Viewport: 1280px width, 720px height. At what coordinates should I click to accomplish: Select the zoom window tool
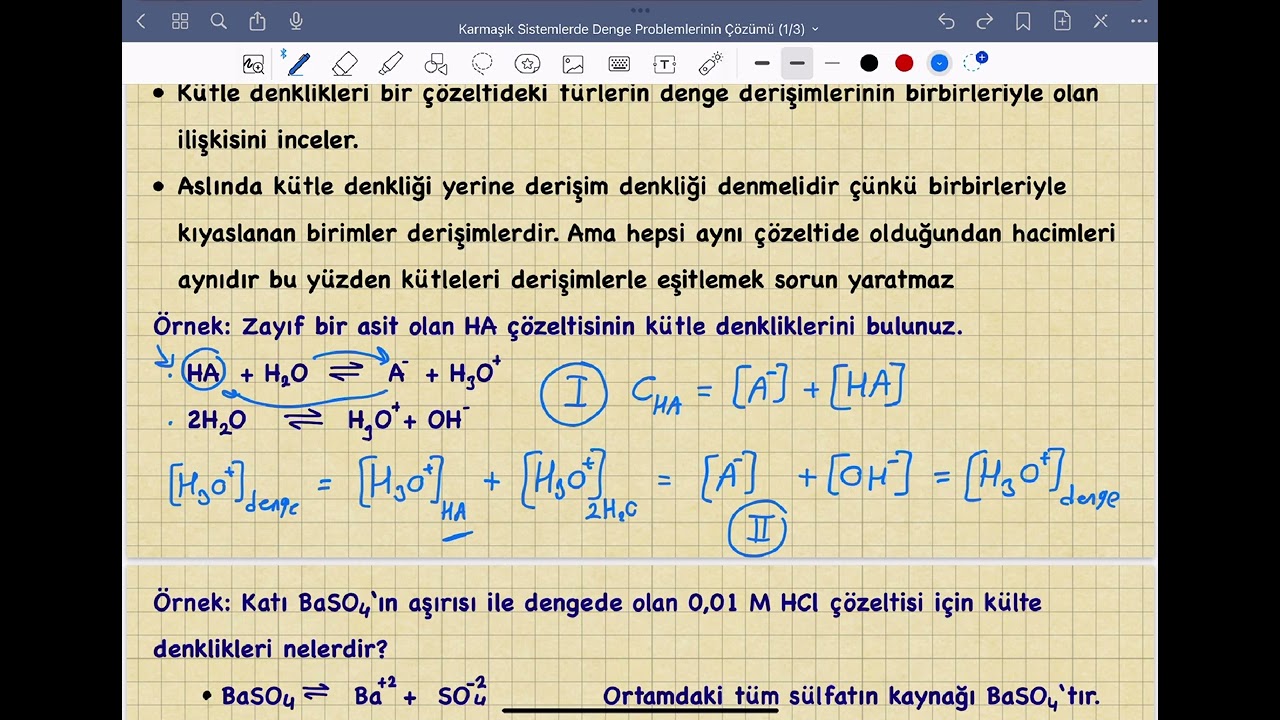[x=254, y=64]
